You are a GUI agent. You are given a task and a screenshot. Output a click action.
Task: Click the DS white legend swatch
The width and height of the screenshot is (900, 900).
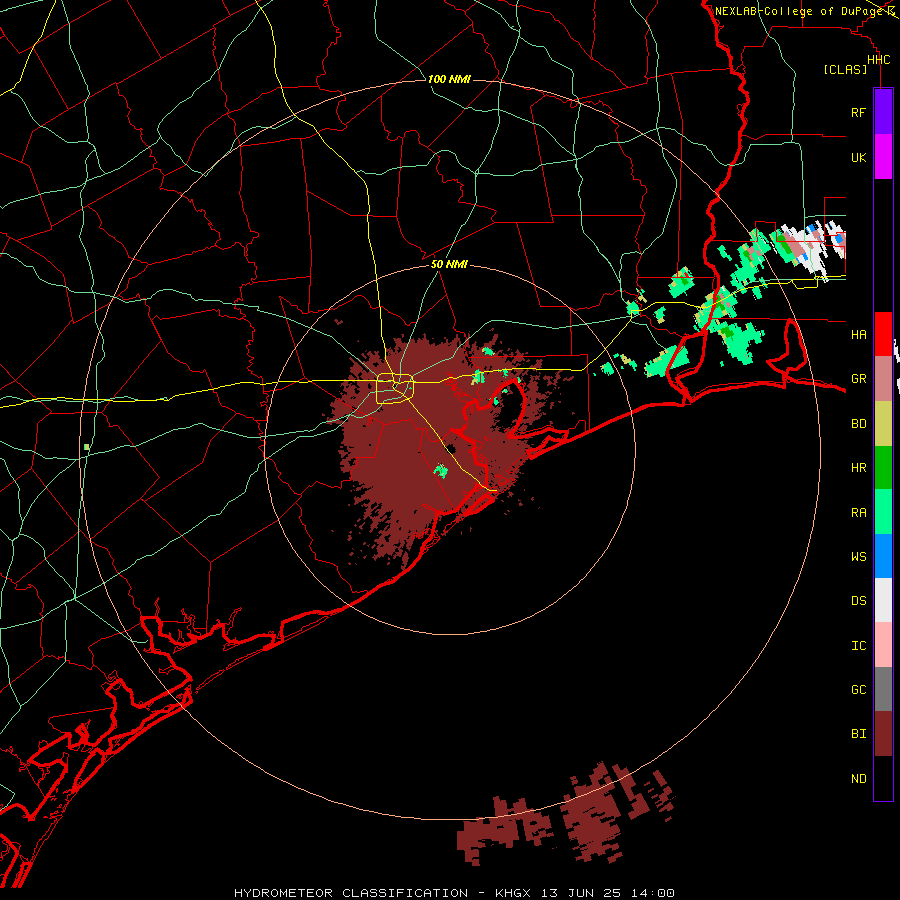click(883, 600)
